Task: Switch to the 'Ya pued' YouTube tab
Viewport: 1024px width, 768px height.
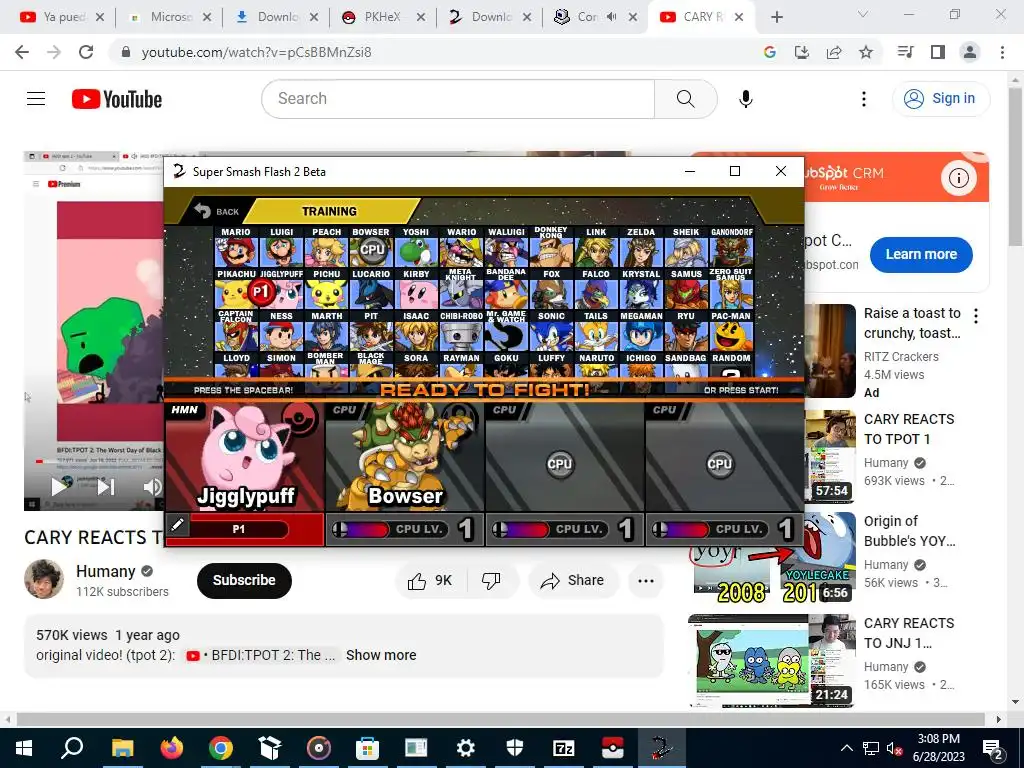Action: [63, 17]
